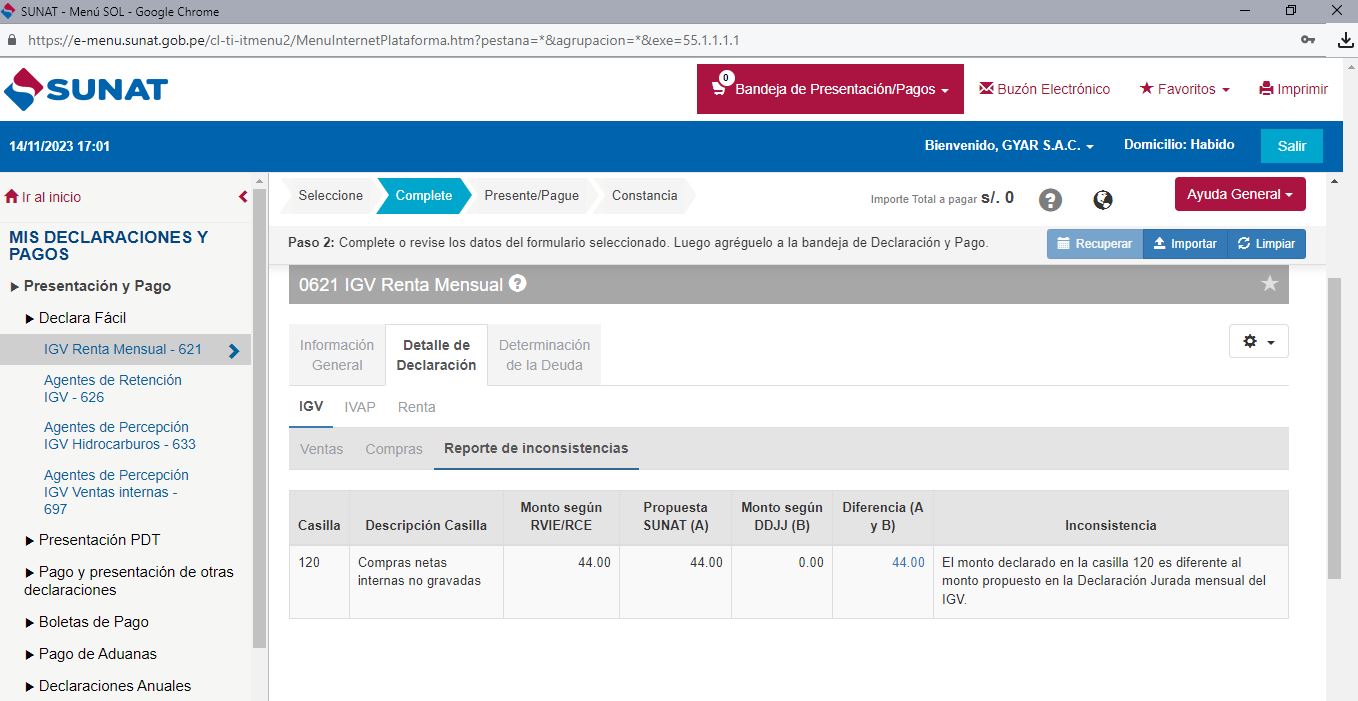
Task: Expand Presentación PDT tree item
Action: click(98, 540)
